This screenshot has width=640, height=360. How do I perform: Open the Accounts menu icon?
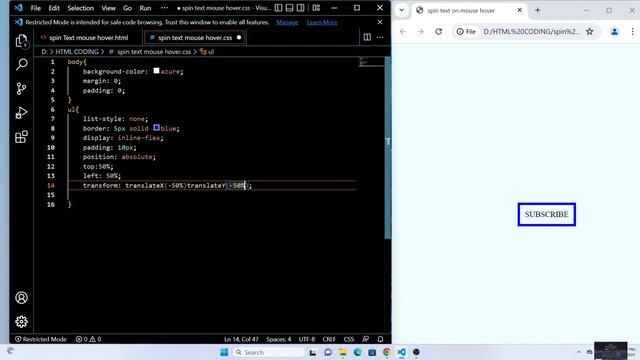click(x=21, y=298)
